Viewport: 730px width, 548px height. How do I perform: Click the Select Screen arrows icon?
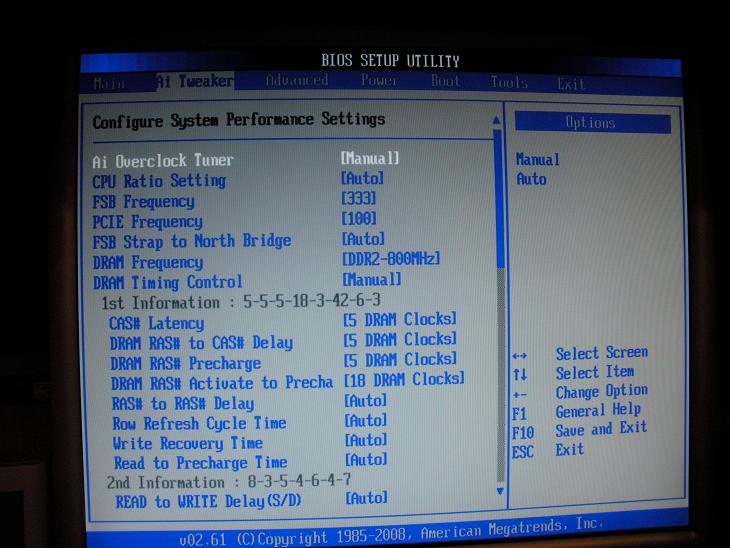pyautogui.click(x=520, y=356)
